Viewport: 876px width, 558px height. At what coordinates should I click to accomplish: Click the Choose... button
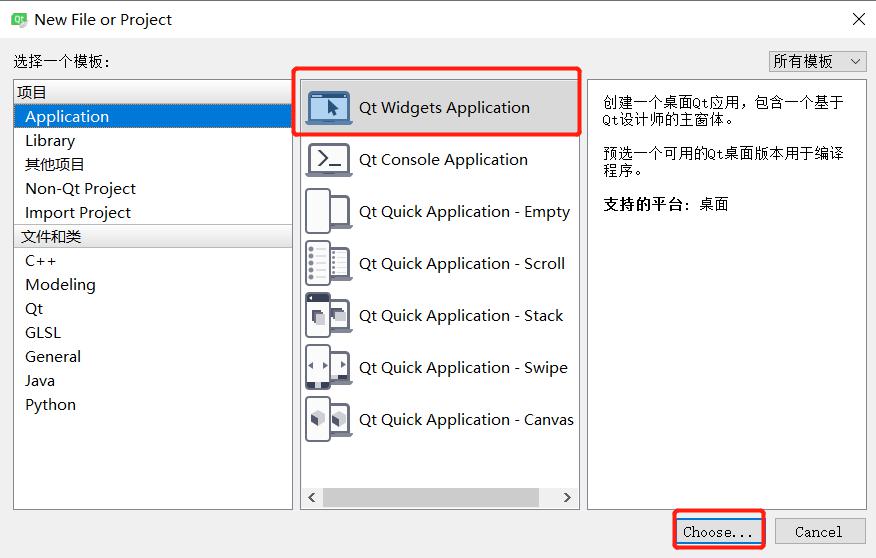pyautogui.click(x=718, y=532)
